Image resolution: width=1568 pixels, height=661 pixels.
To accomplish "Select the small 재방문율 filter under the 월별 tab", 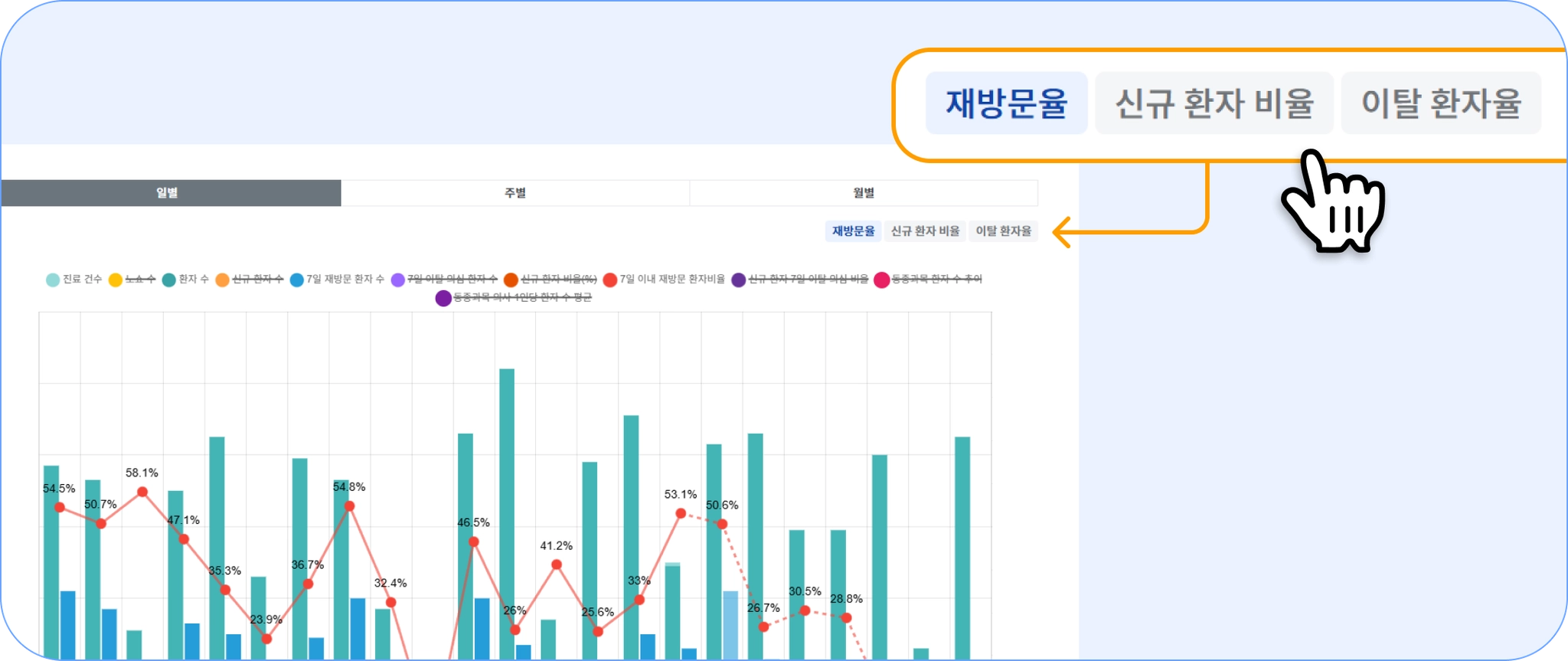I will pos(853,231).
